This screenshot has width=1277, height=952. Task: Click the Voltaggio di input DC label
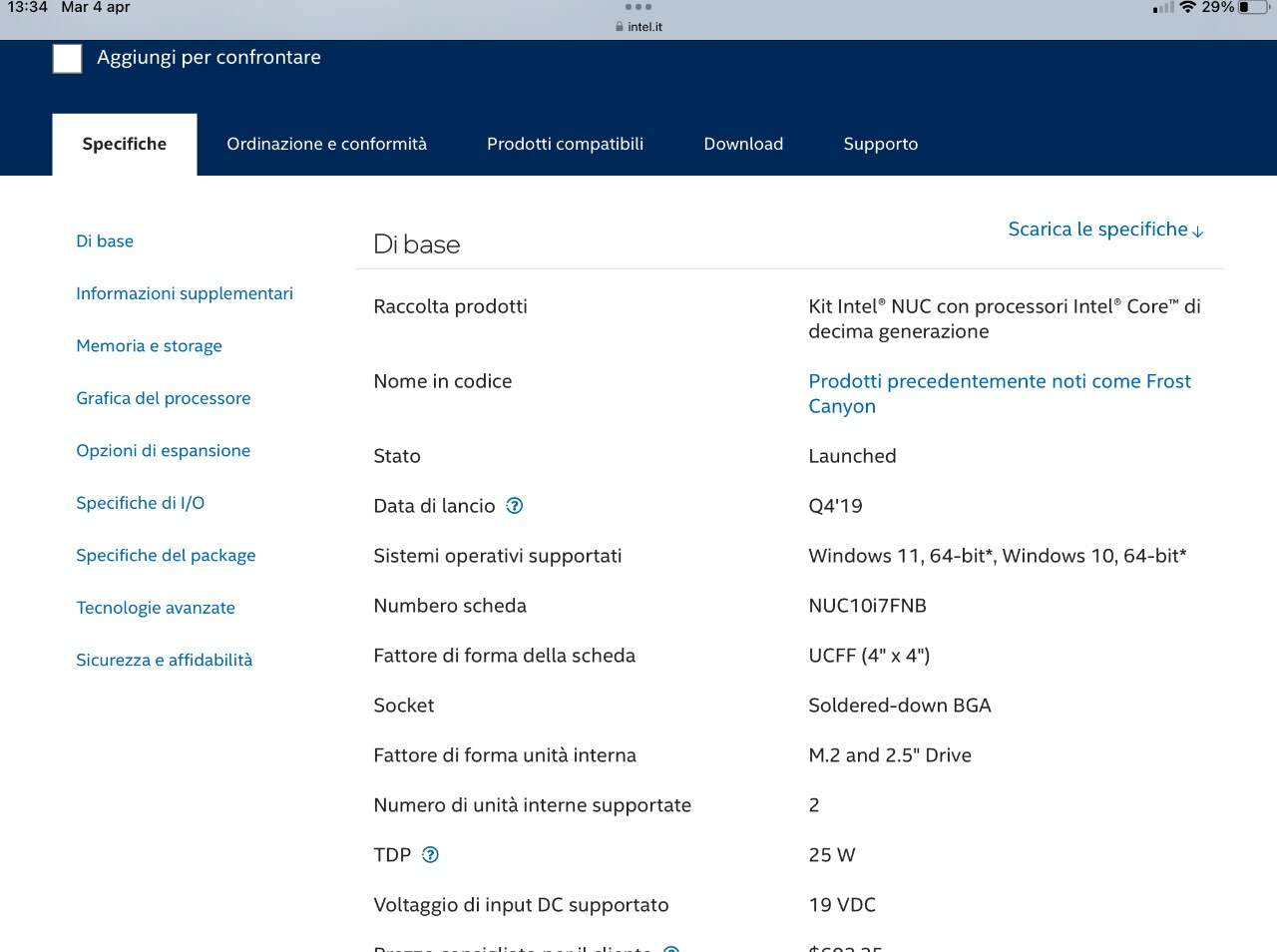[521, 905]
